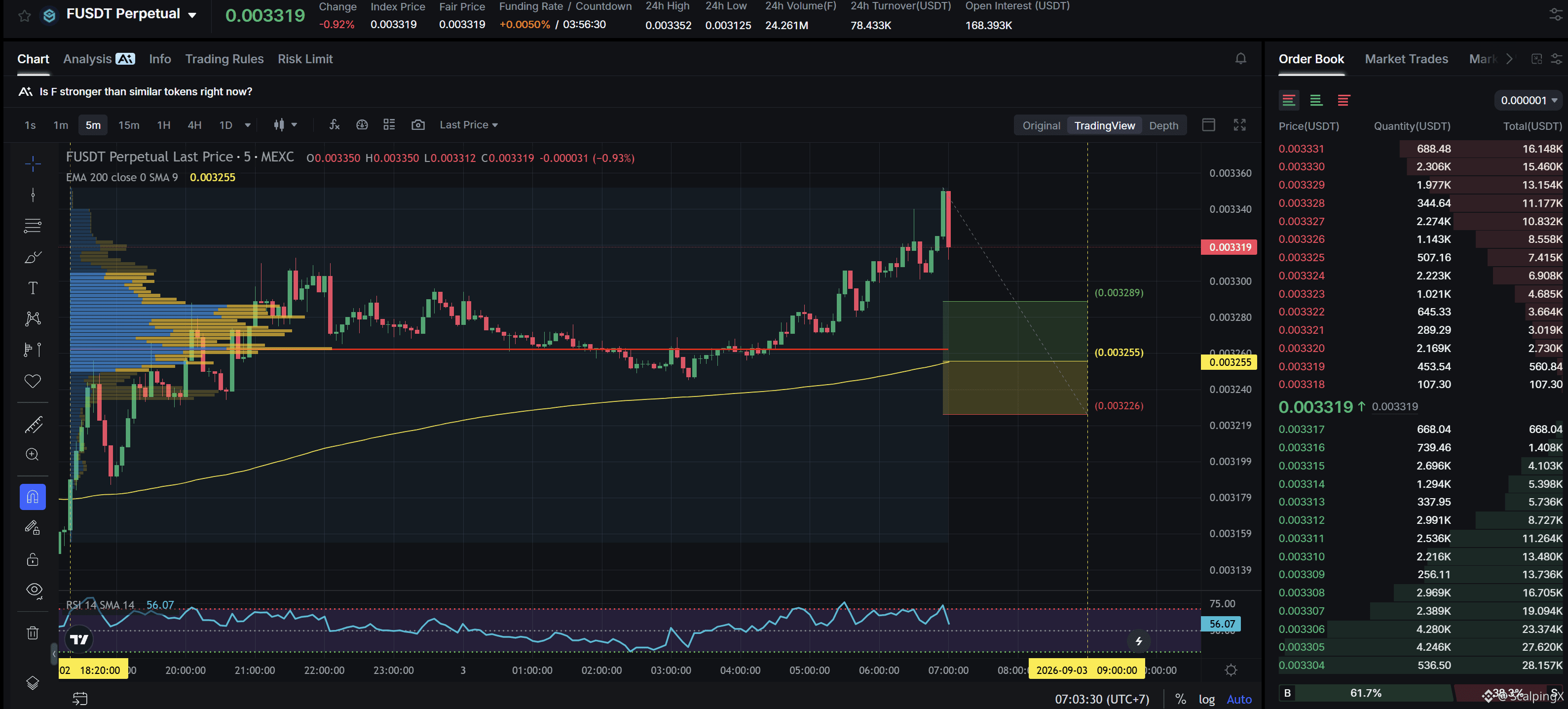Expand the FUSDT Perpetual pair dropdown

192,15
